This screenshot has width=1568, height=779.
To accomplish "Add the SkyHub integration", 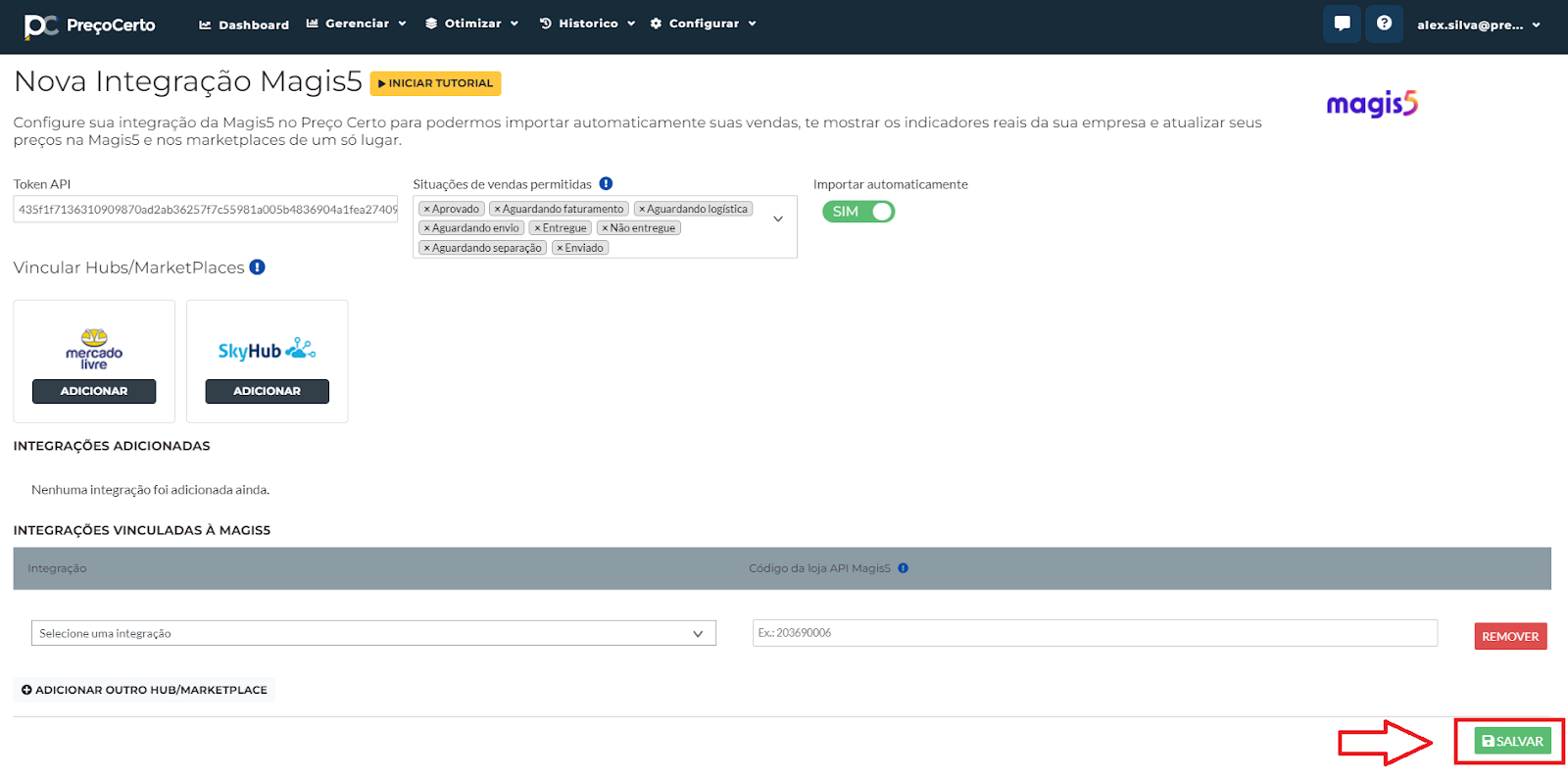I will click(267, 391).
